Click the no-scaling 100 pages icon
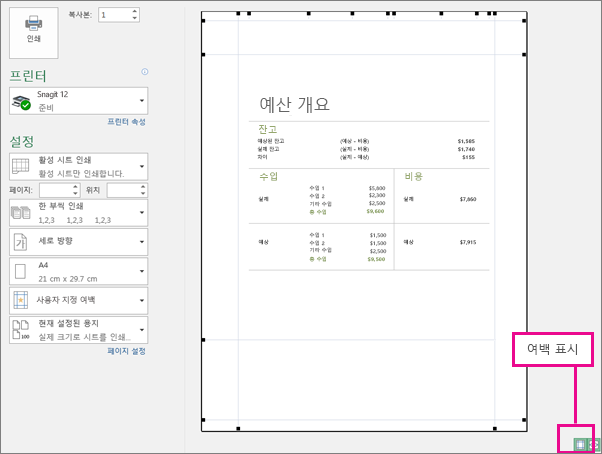602x454 pixels. (x=21, y=330)
